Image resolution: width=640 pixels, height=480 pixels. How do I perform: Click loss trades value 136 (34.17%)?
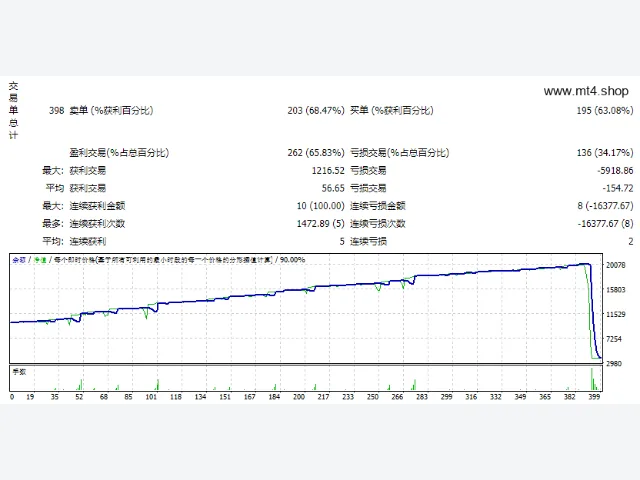(605, 153)
